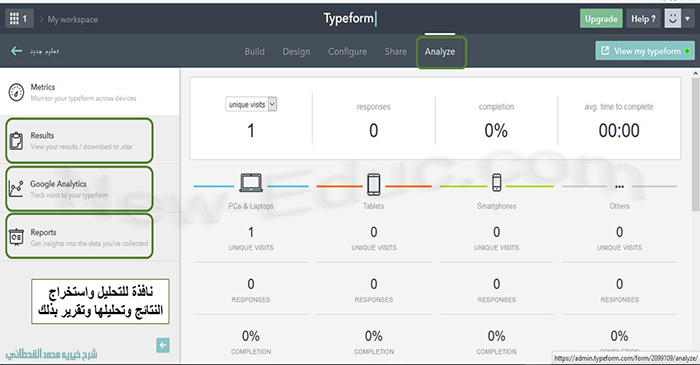The width and height of the screenshot is (700, 365).
Task: Choose the Smartphones device icon
Action: pyautogui.click(x=496, y=183)
